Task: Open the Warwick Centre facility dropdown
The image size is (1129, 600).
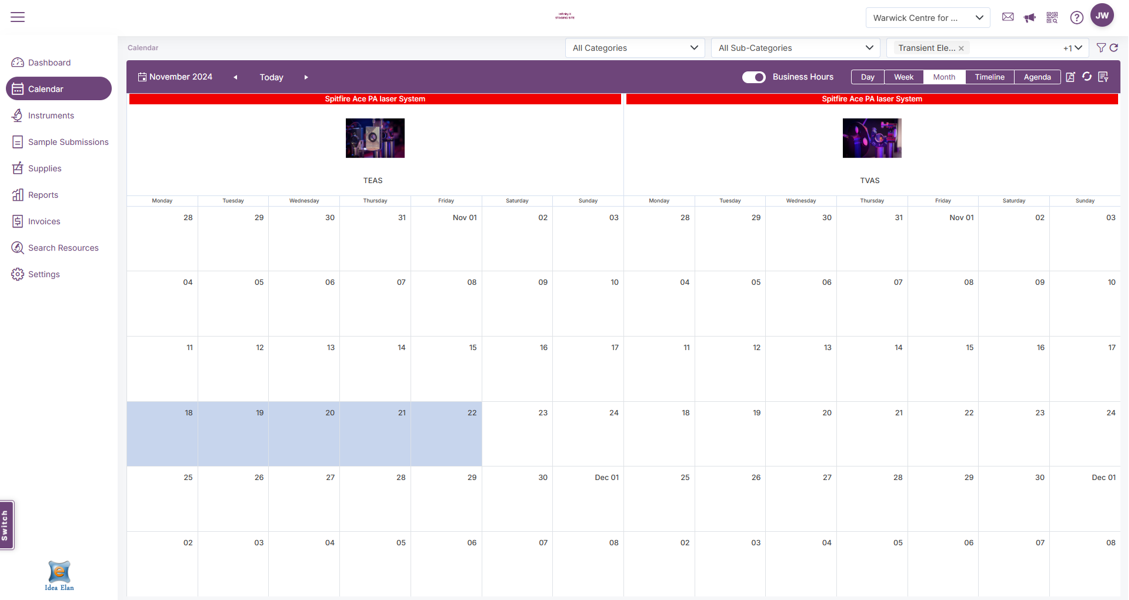Action: pos(927,17)
